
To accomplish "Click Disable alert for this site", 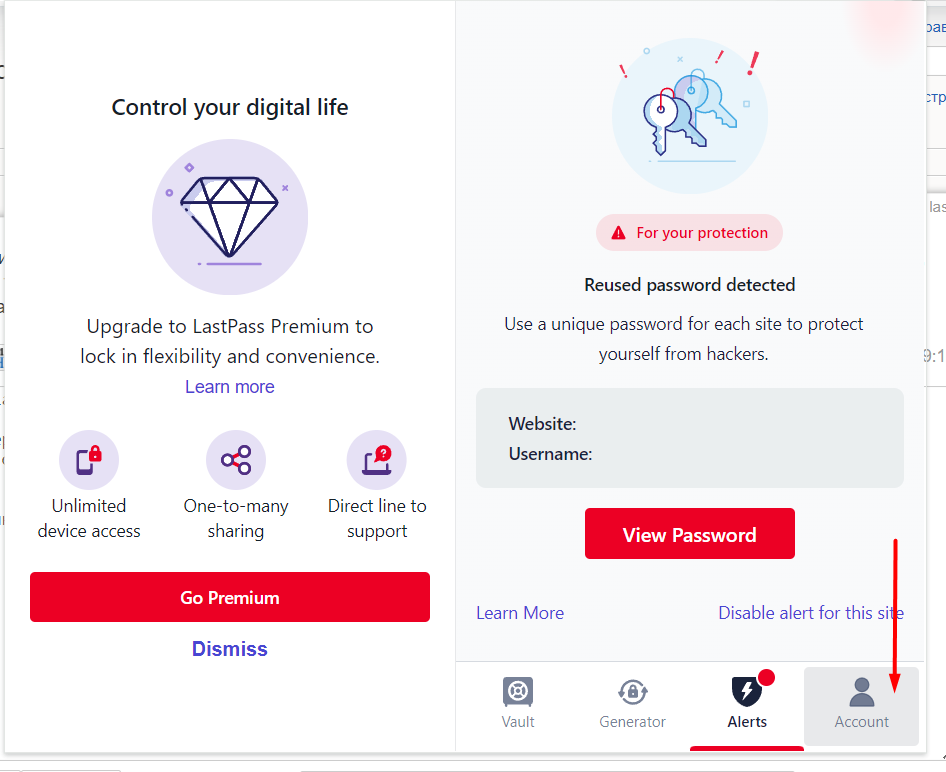I will click(811, 613).
